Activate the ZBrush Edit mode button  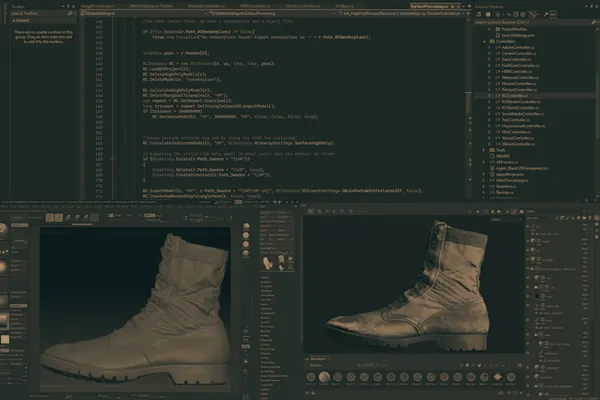[x=50, y=217]
